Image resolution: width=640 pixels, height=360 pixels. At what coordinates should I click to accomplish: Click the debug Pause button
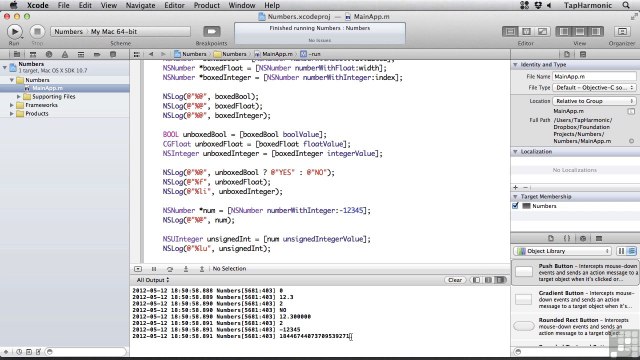pos(154,269)
